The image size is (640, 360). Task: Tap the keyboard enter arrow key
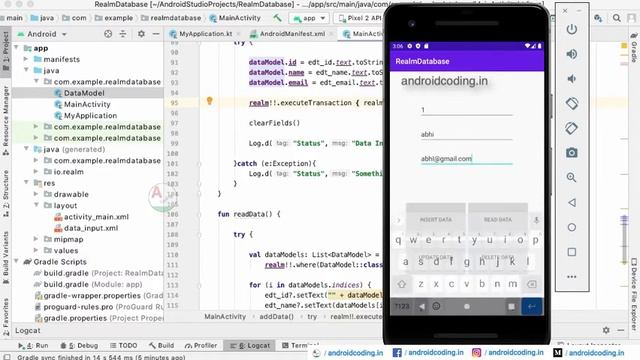coord(532,306)
